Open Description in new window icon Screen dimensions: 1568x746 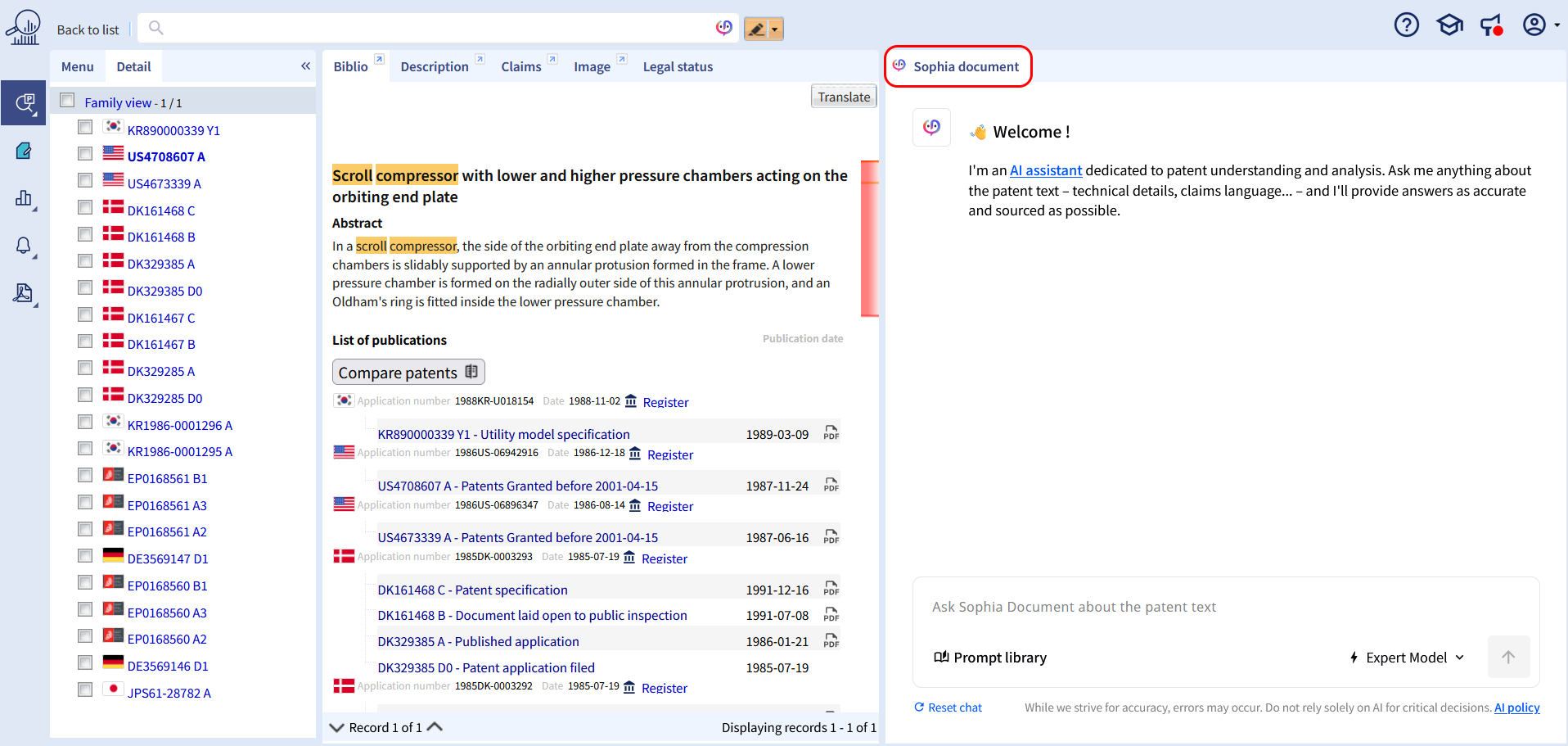click(480, 59)
